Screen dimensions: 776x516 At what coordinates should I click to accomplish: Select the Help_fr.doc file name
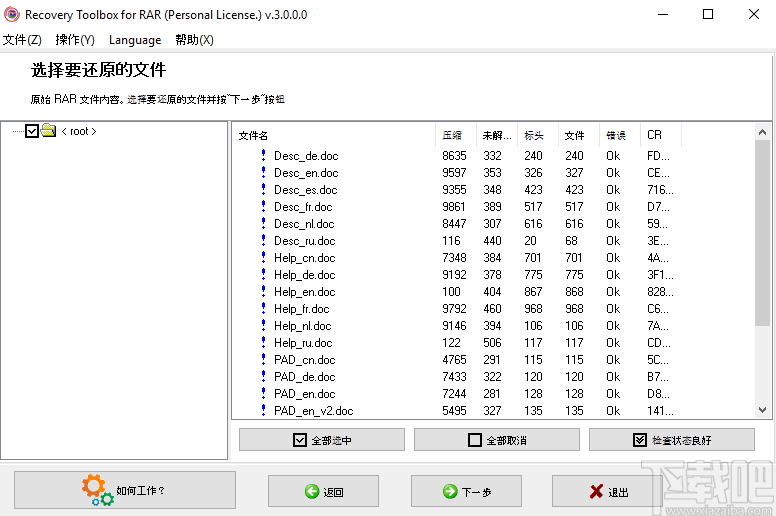pos(301,309)
